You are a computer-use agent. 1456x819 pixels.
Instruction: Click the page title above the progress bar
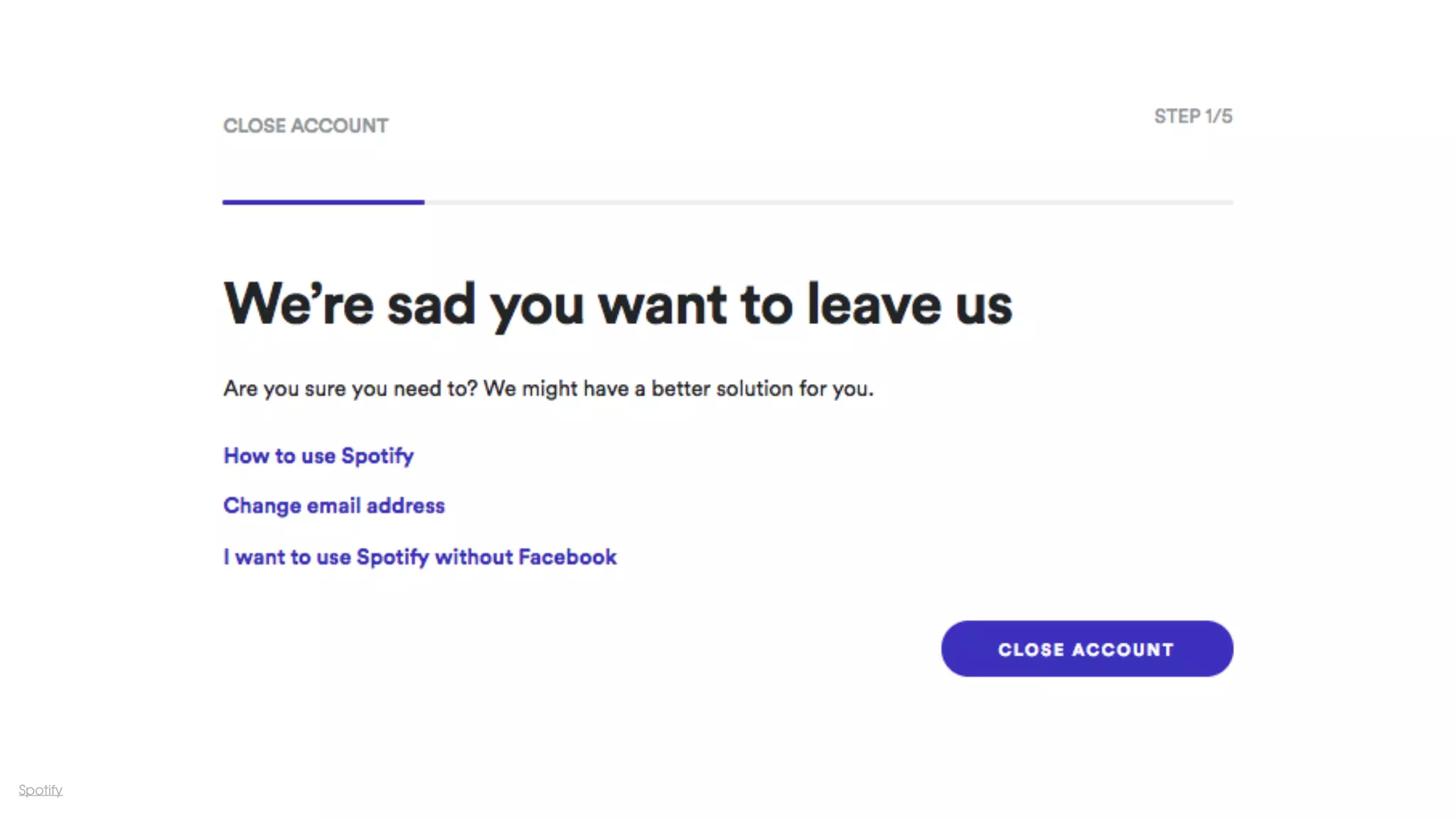(x=306, y=126)
